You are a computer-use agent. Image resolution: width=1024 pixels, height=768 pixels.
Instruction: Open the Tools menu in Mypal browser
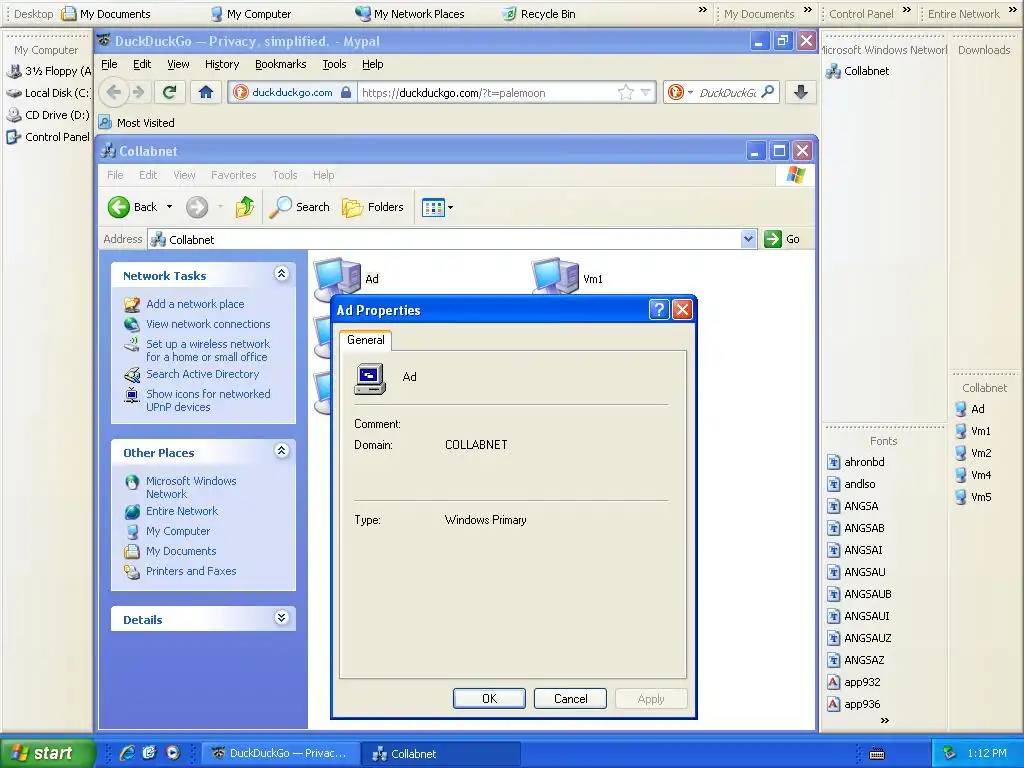point(334,64)
